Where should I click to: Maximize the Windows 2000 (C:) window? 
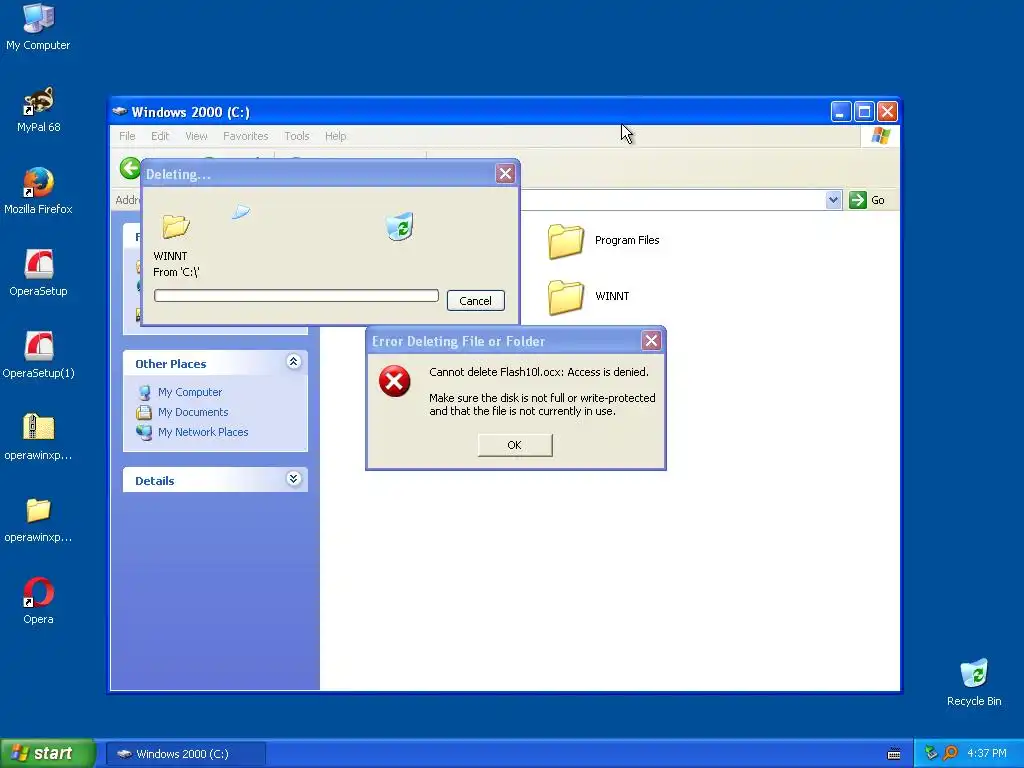[x=864, y=112]
